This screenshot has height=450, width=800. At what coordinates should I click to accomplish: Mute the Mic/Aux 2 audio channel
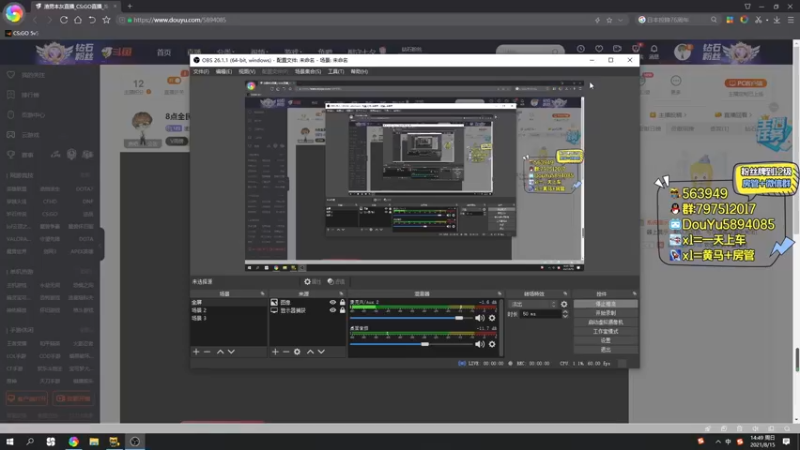point(480,318)
